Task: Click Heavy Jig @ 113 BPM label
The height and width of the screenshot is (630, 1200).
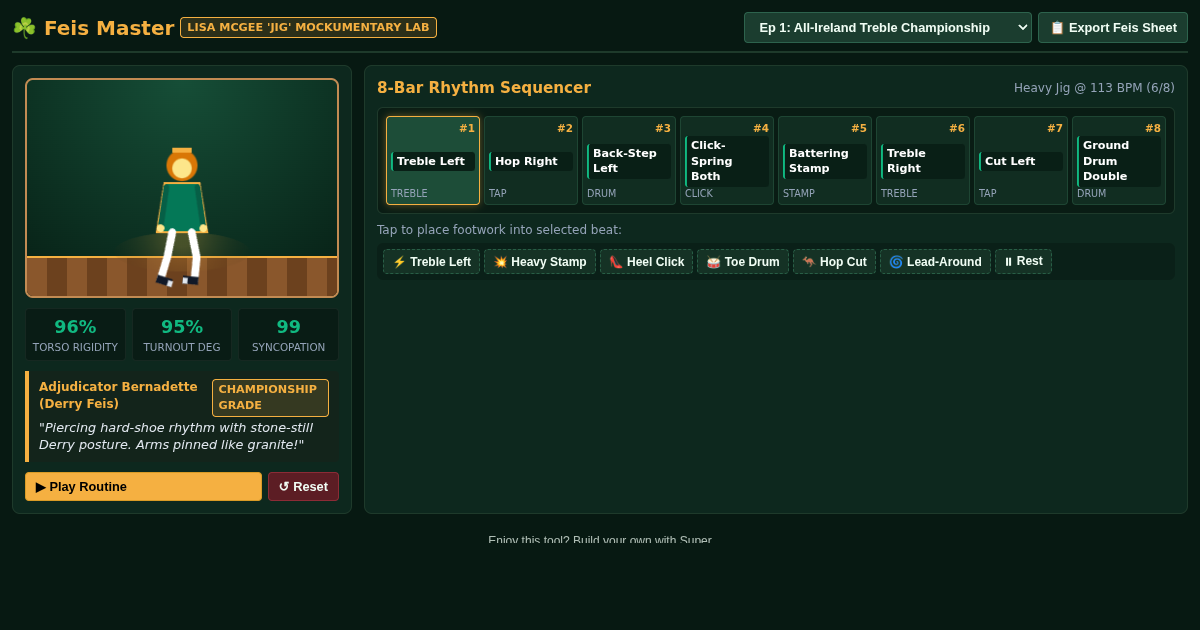Action: pos(1094,88)
